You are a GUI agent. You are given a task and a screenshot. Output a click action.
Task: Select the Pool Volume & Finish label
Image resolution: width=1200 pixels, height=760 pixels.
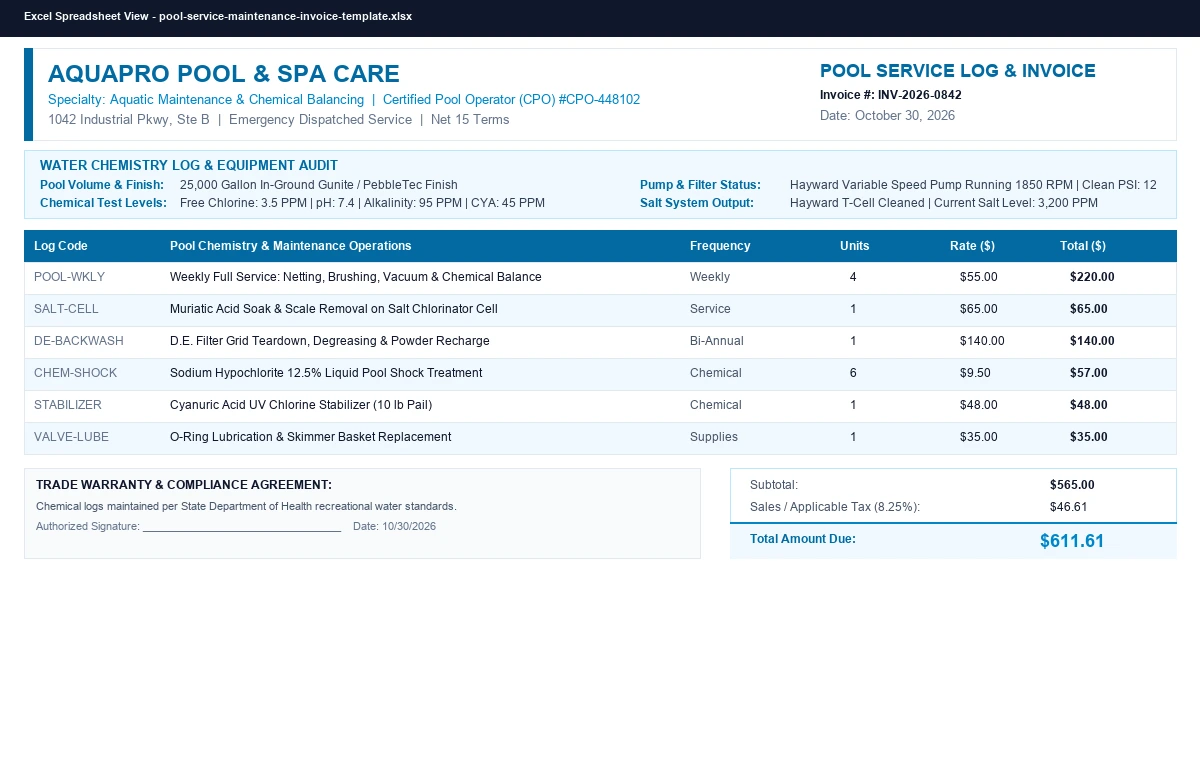pos(102,185)
